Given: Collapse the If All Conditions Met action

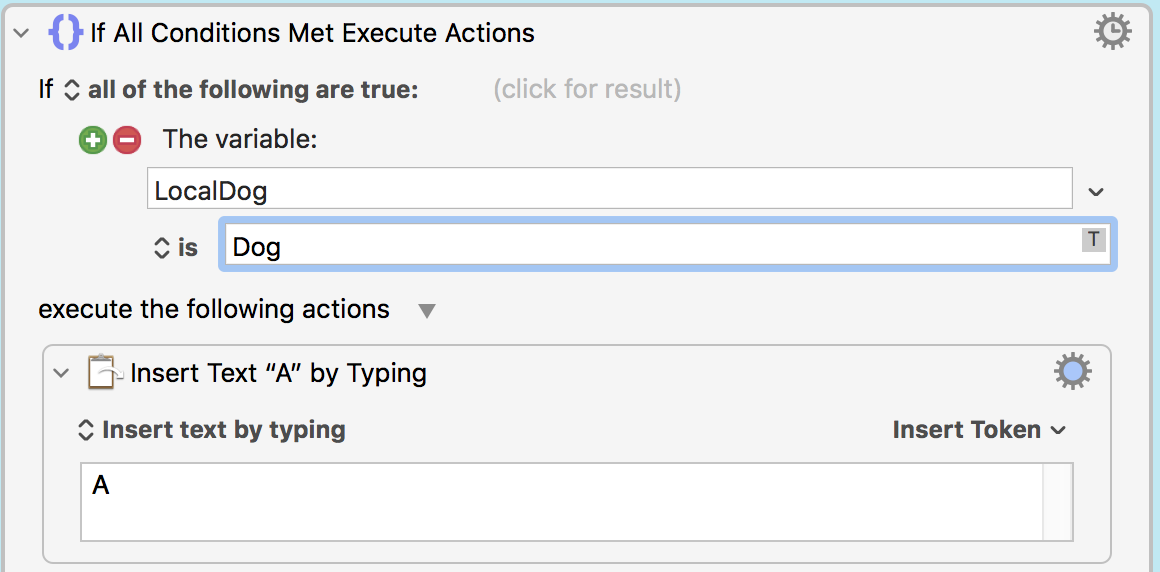Looking at the screenshot, I should click(x=22, y=33).
